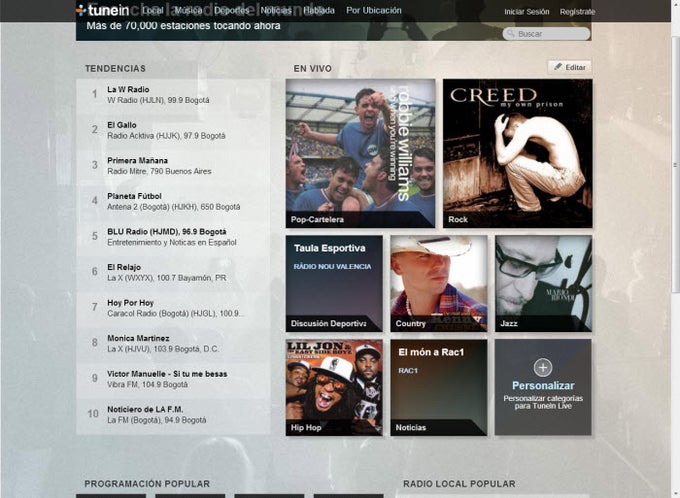This screenshot has height=498, width=680.
Task: Open the Hablada menu
Action: [319, 10]
